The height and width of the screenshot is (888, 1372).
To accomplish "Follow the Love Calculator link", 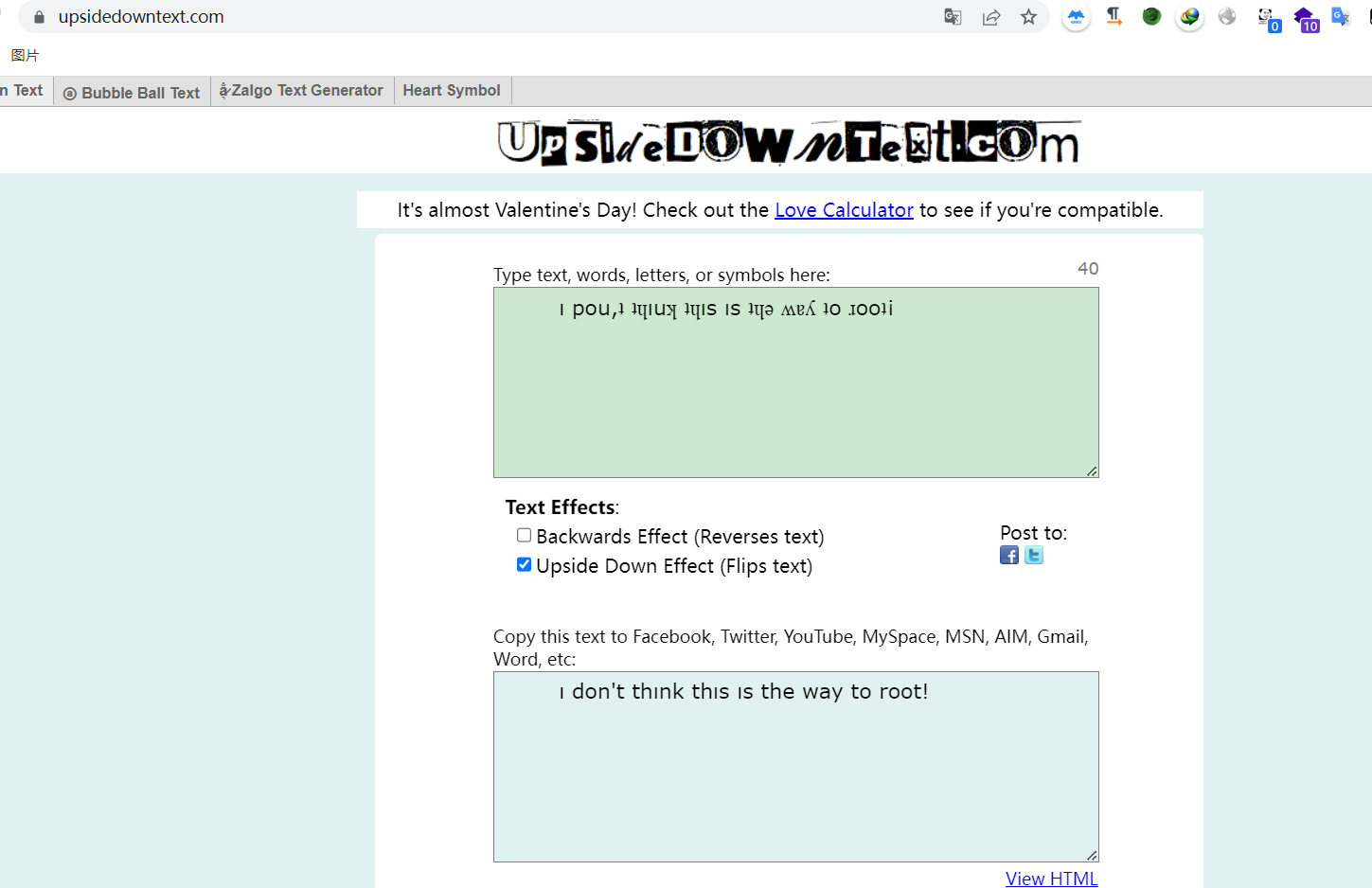I will [x=844, y=210].
